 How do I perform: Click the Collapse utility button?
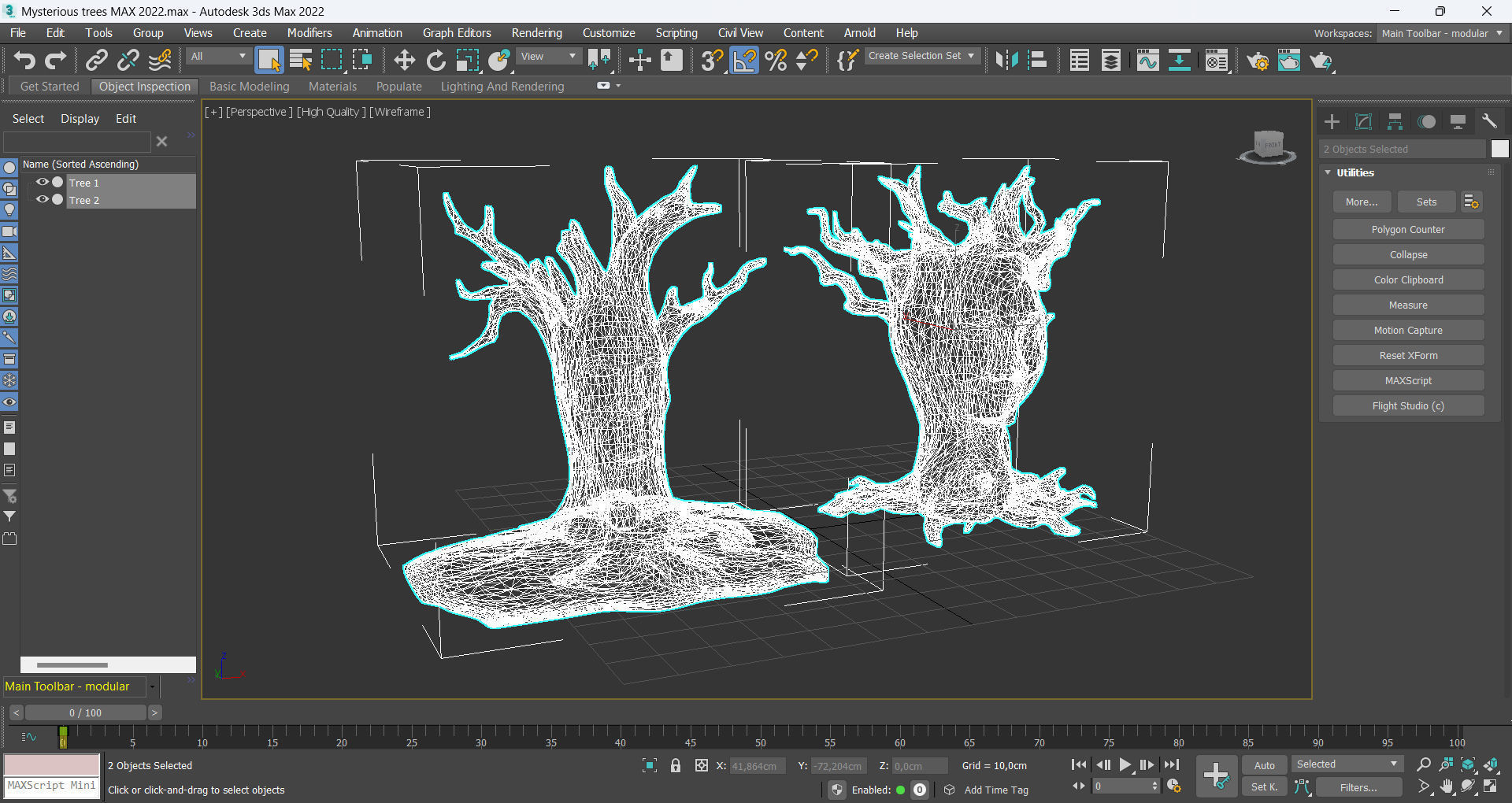point(1408,255)
